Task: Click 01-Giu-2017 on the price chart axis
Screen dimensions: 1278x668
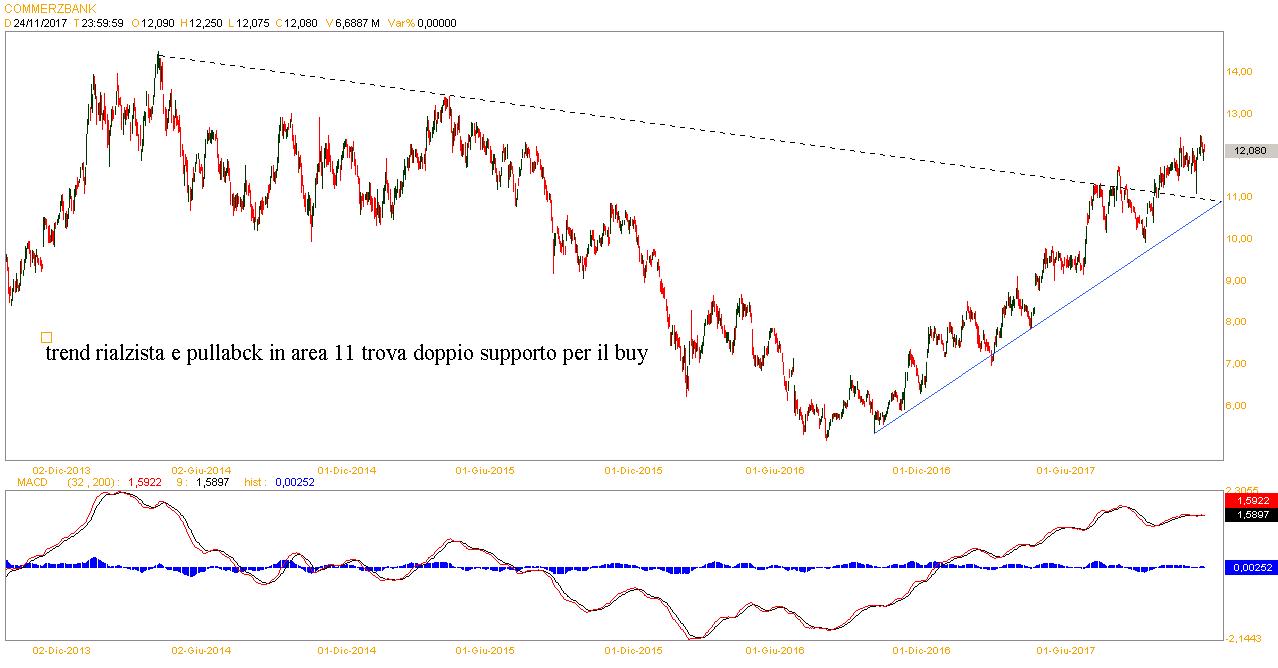Action: (x=1065, y=469)
